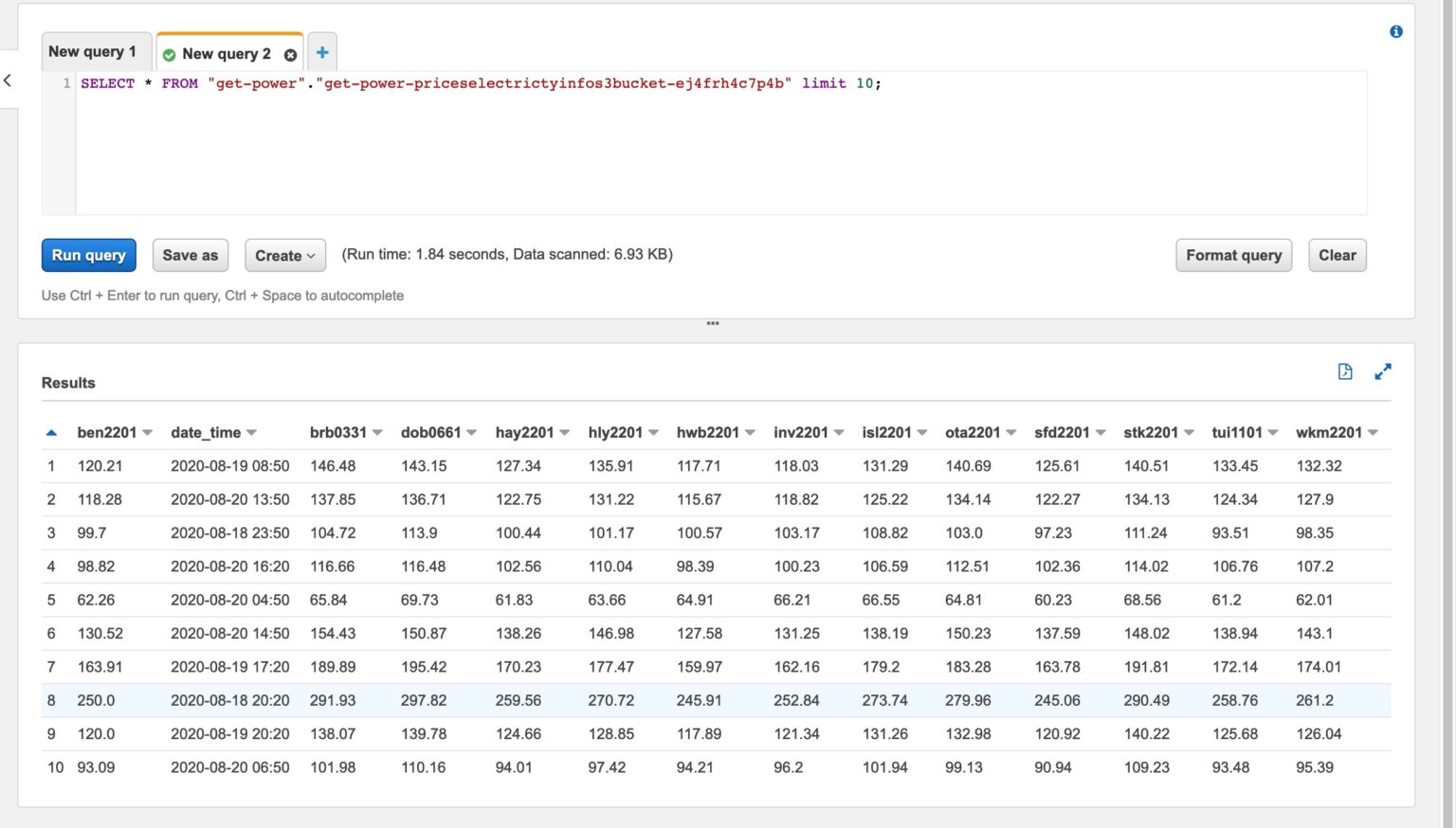Open brb0331 column sort dropdown
Image resolution: width=1456 pixels, height=828 pixels.
pyautogui.click(x=377, y=433)
